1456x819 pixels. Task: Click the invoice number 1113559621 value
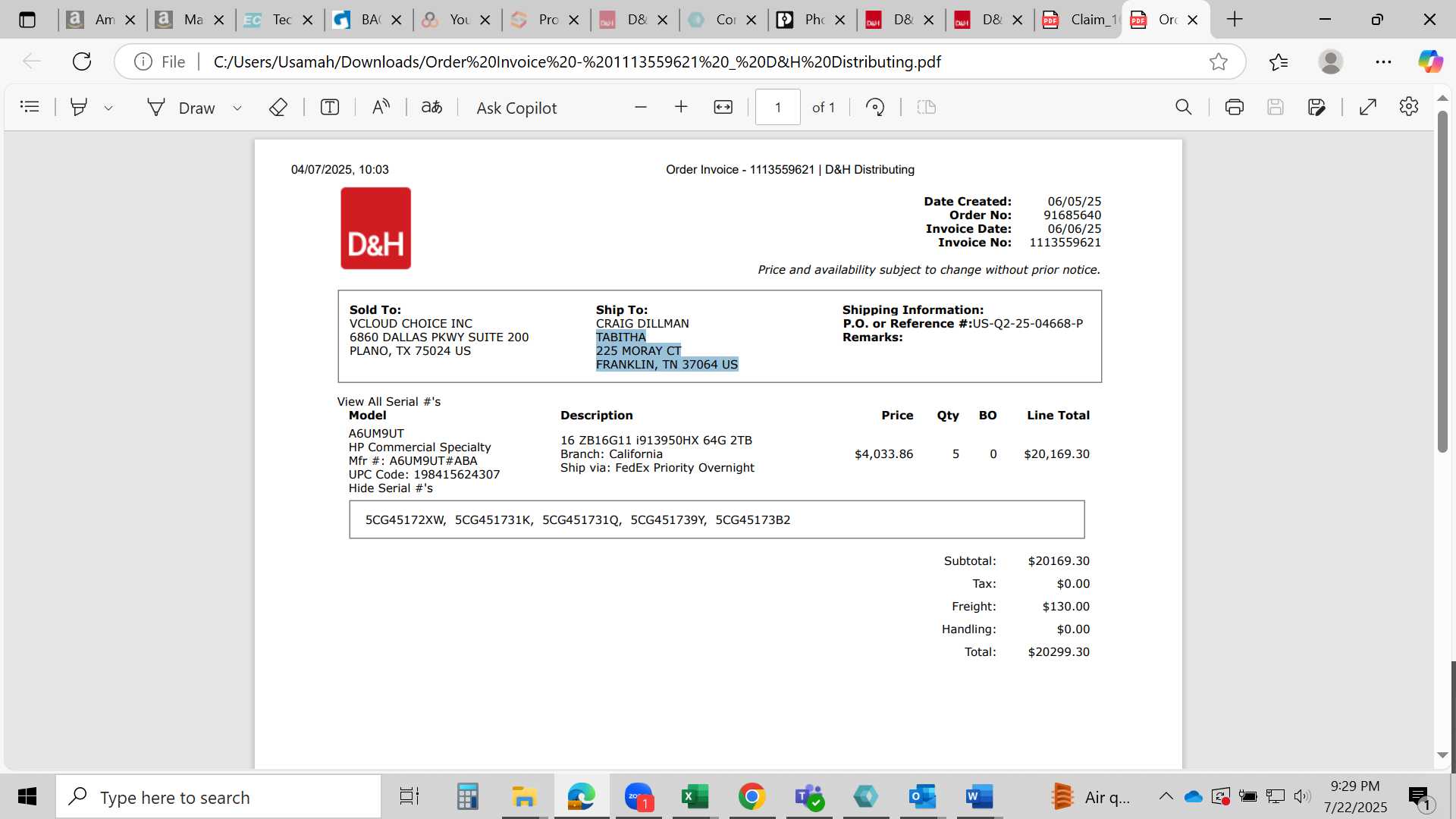coord(1065,243)
